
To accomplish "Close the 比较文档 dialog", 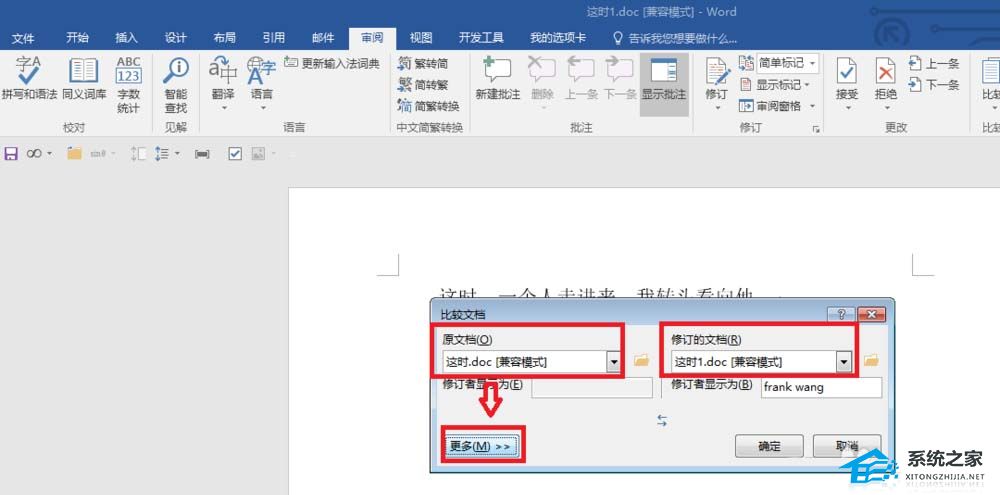I will (871, 314).
